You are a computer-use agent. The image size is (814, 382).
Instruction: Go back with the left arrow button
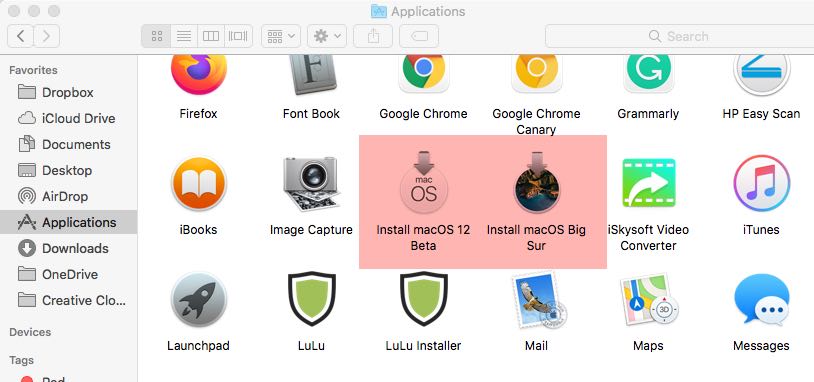(x=21, y=36)
